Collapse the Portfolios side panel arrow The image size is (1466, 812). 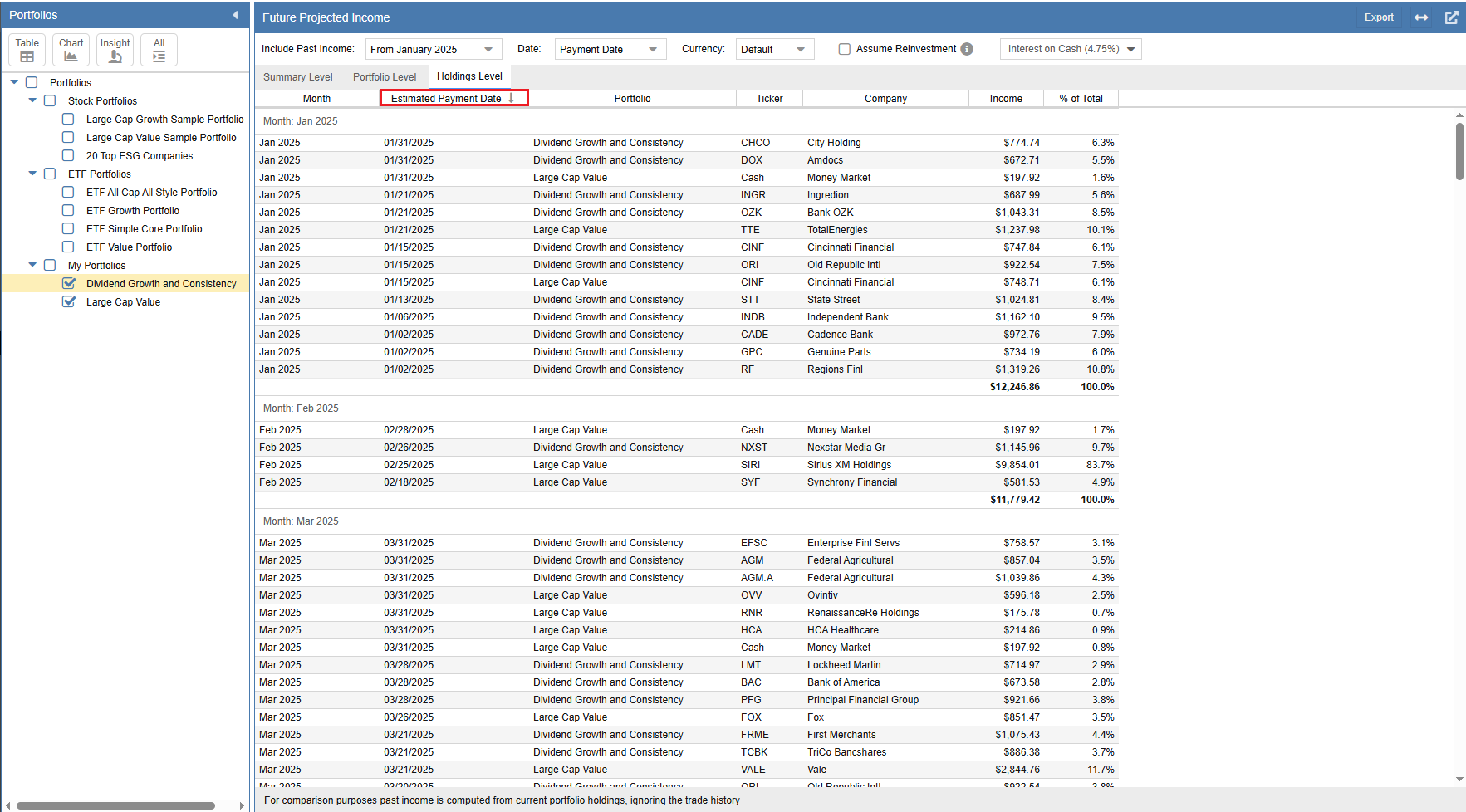(x=235, y=15)
